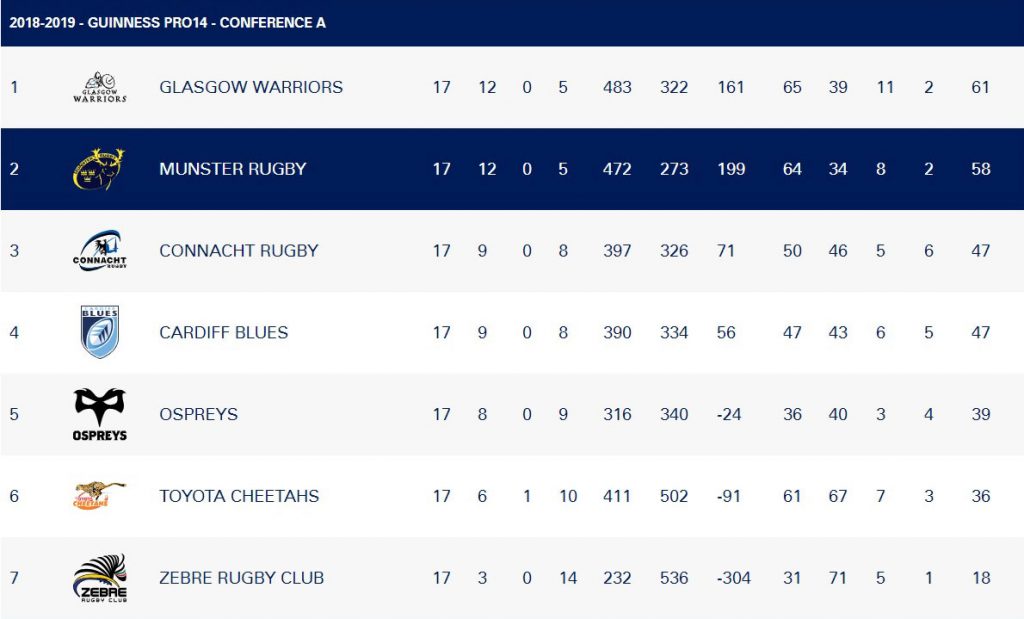Click the Glasgow Warriors team logo
Viewport: 1024px width, 619px height.
tap(99, 87)
